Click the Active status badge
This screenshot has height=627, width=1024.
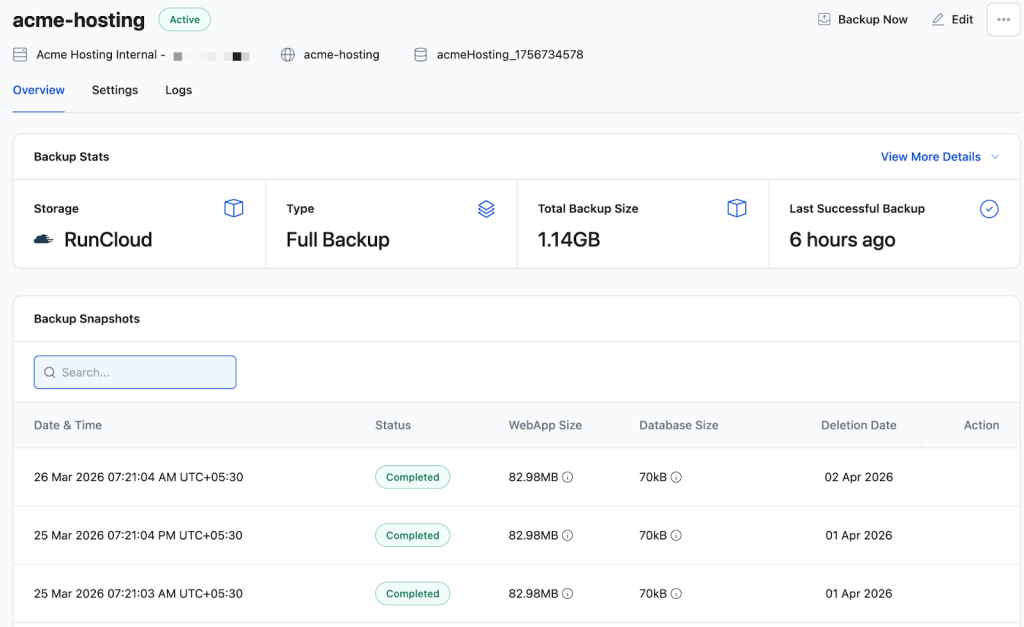click(185, 20)
